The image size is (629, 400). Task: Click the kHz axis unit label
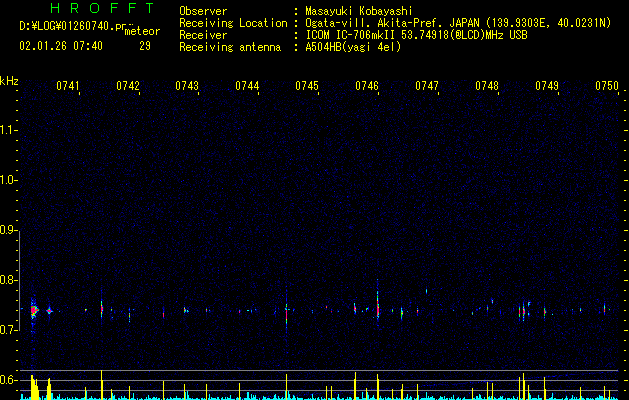9,81
